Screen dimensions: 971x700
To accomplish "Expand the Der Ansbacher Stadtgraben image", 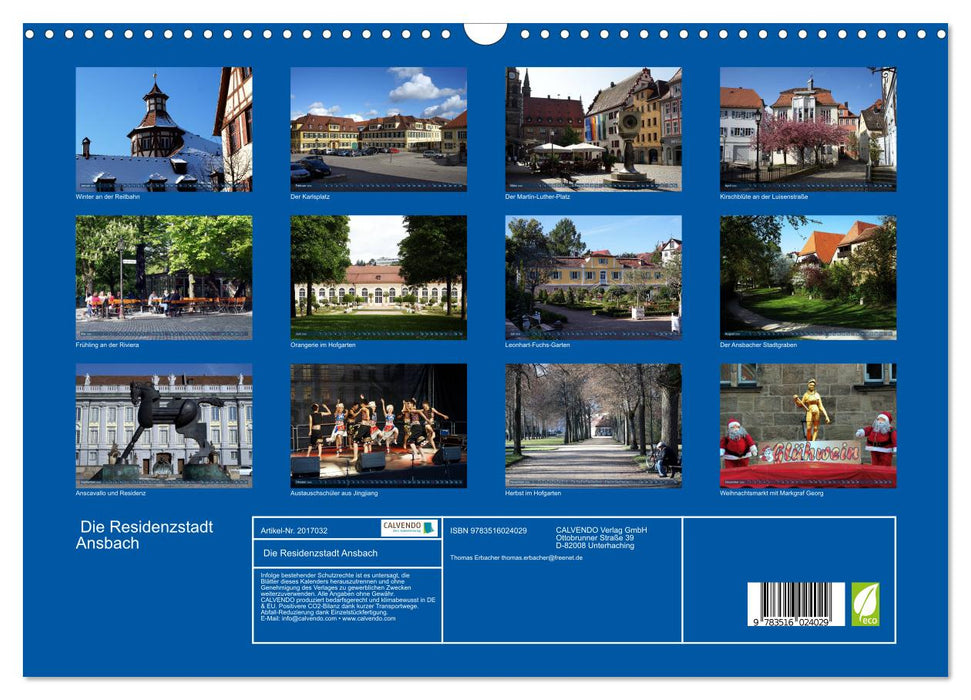I will tap(808, 278).
